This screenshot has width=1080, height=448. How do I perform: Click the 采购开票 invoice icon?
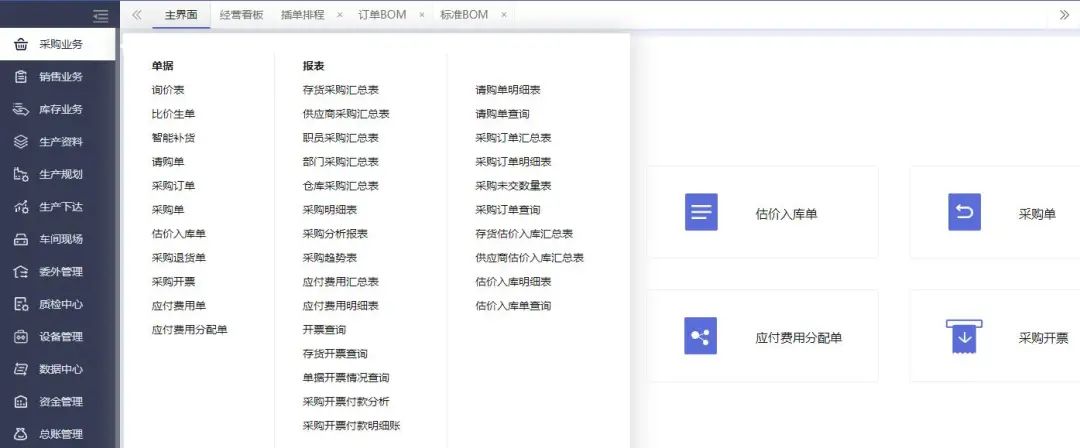point(964,337)
